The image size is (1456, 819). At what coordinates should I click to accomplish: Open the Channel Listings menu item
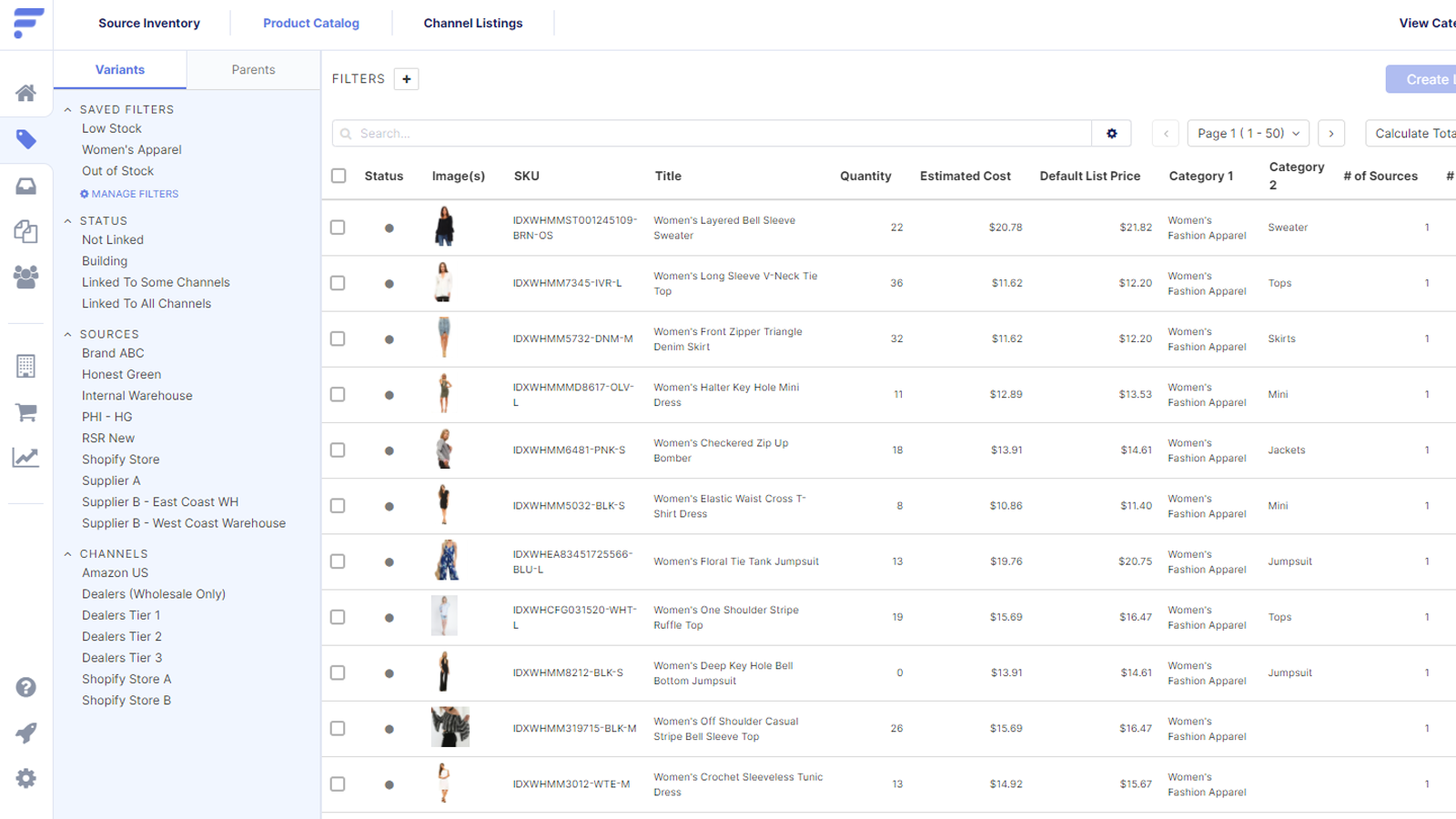pos(473,23)
